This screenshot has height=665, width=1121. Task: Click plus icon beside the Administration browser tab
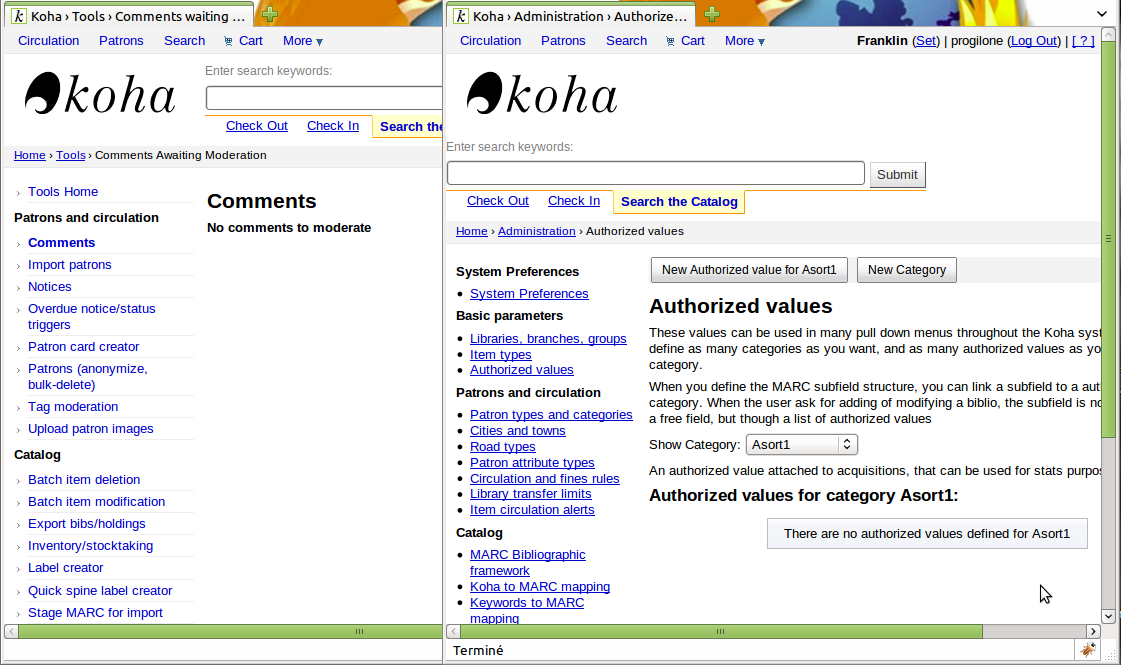click(x=711, y=15)
